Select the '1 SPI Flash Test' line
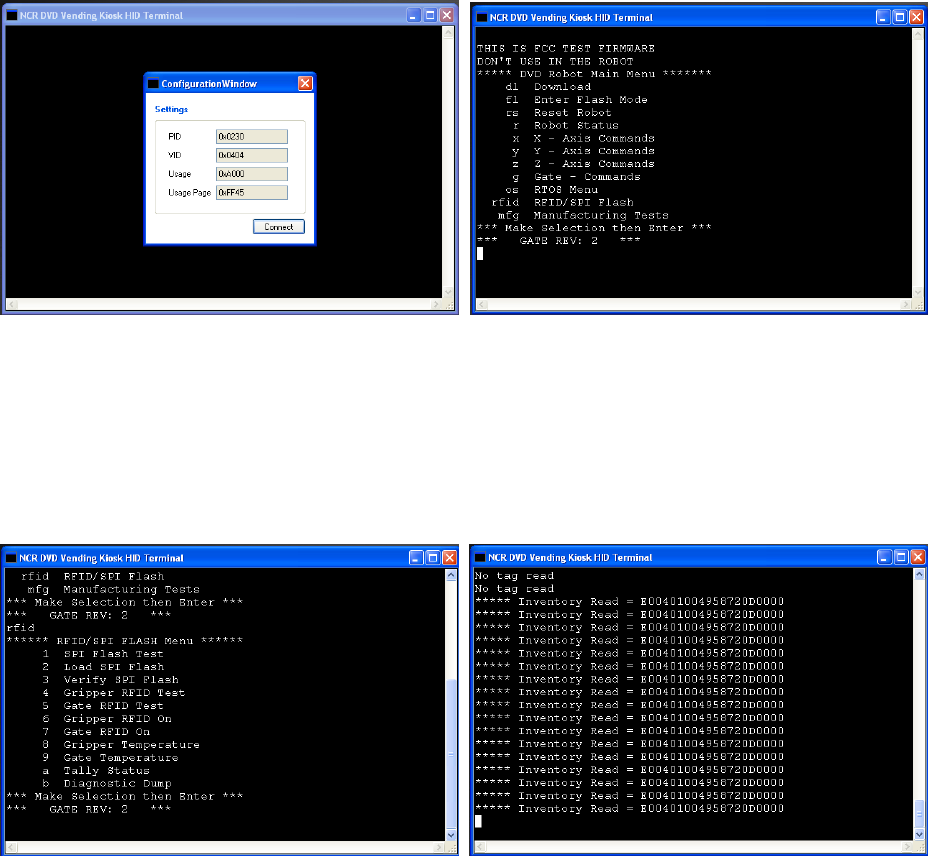 [103, 654]
